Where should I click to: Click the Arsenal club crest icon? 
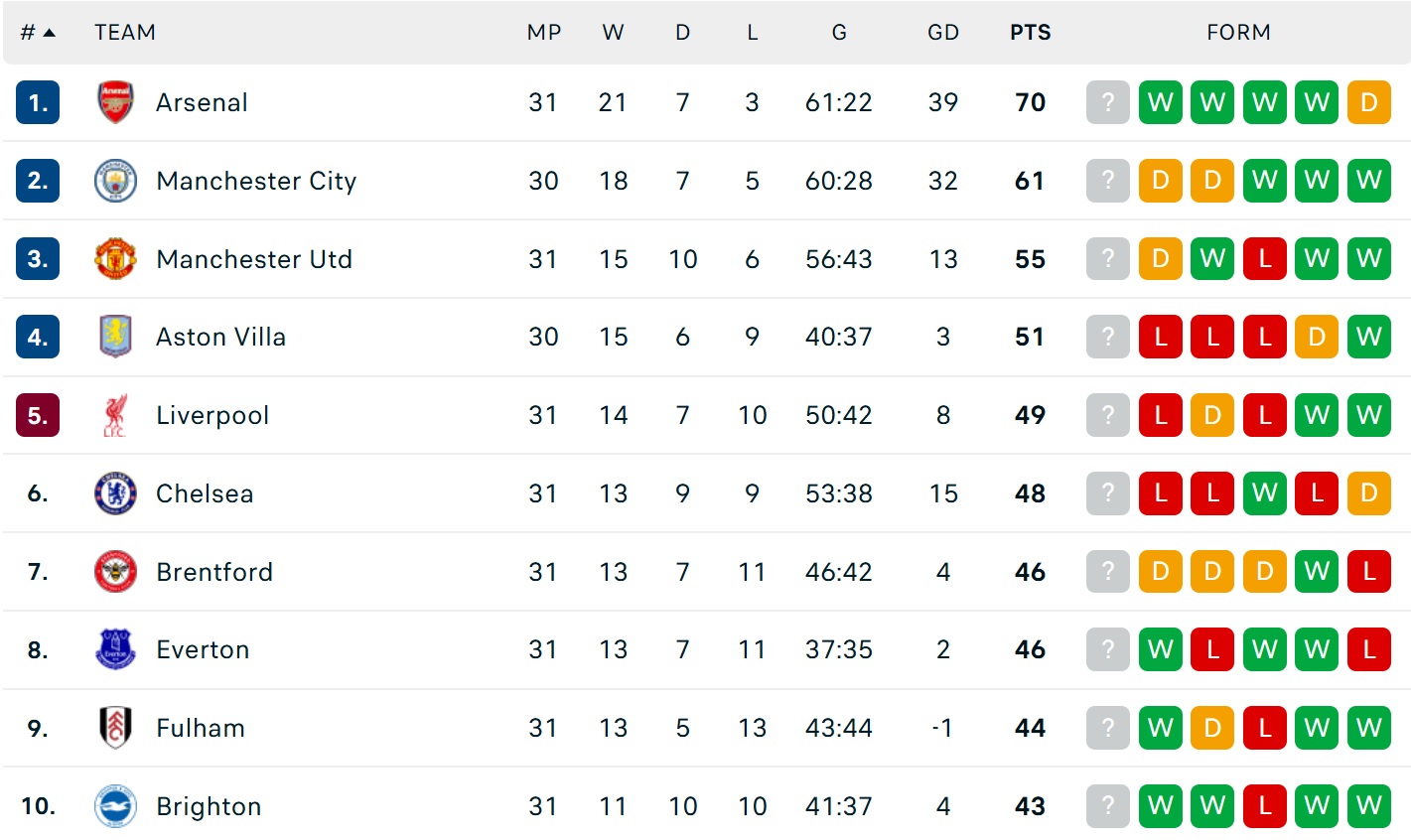pos(115,102)
